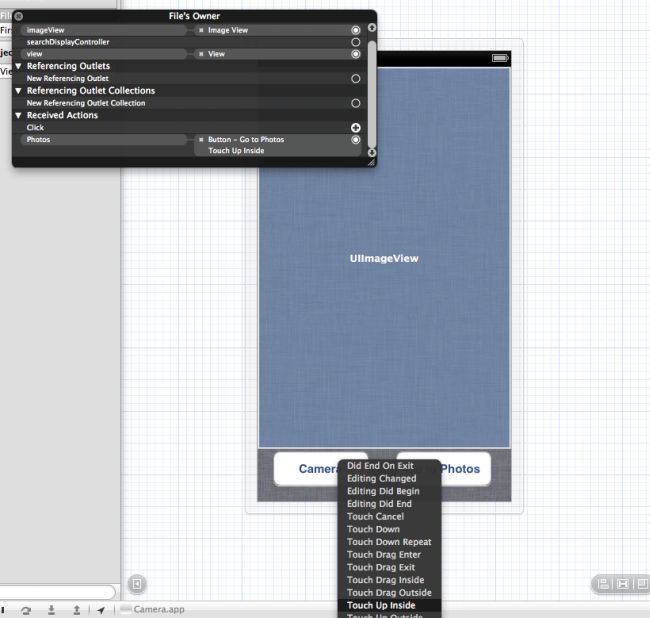Screen dimensions: 650x618
Task: Remove the Button - Go to Photos connection x
Action: coord(201,140)
